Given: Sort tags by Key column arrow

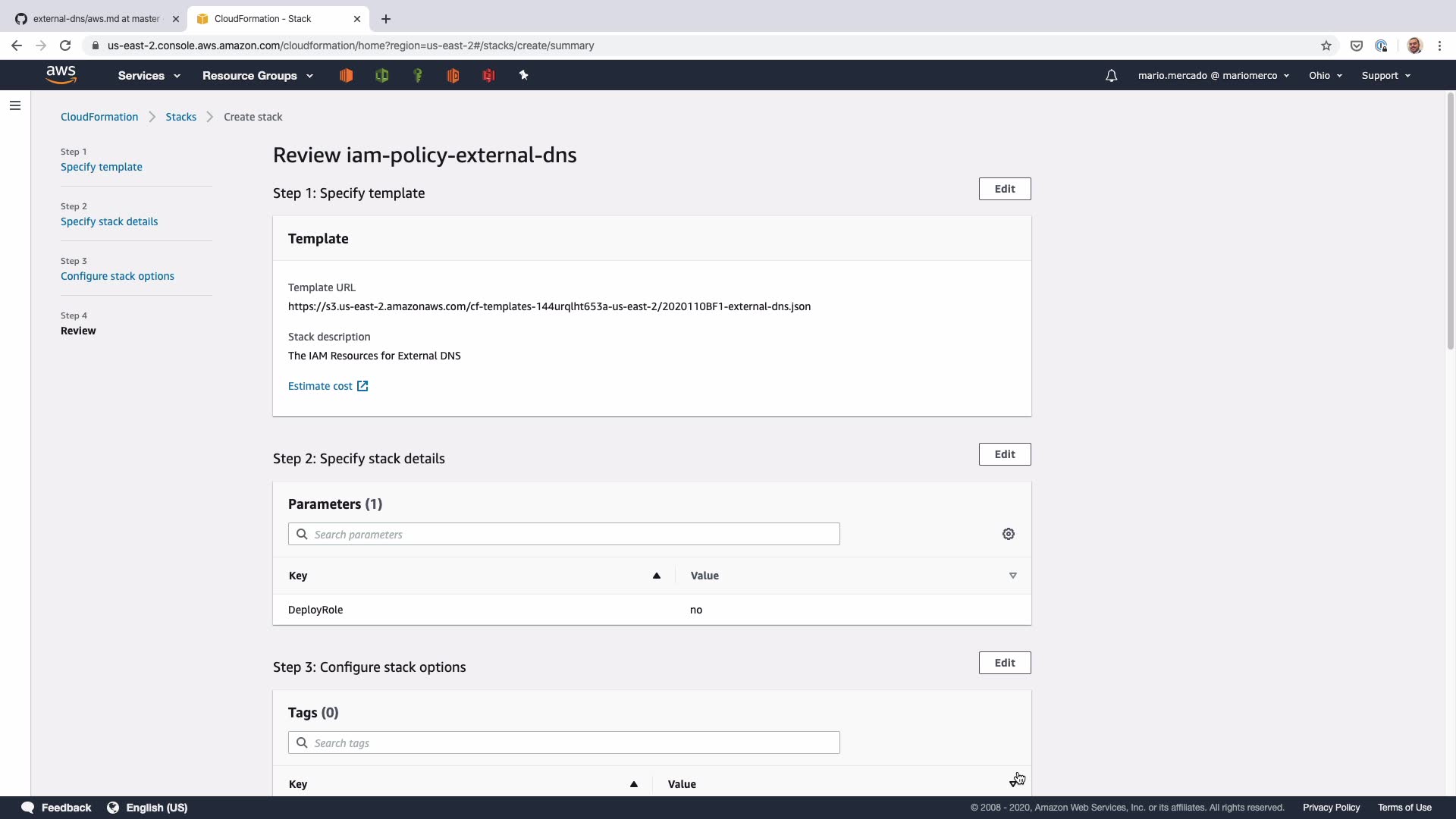Looking at the screenshot, I should (x=634, y=784).
